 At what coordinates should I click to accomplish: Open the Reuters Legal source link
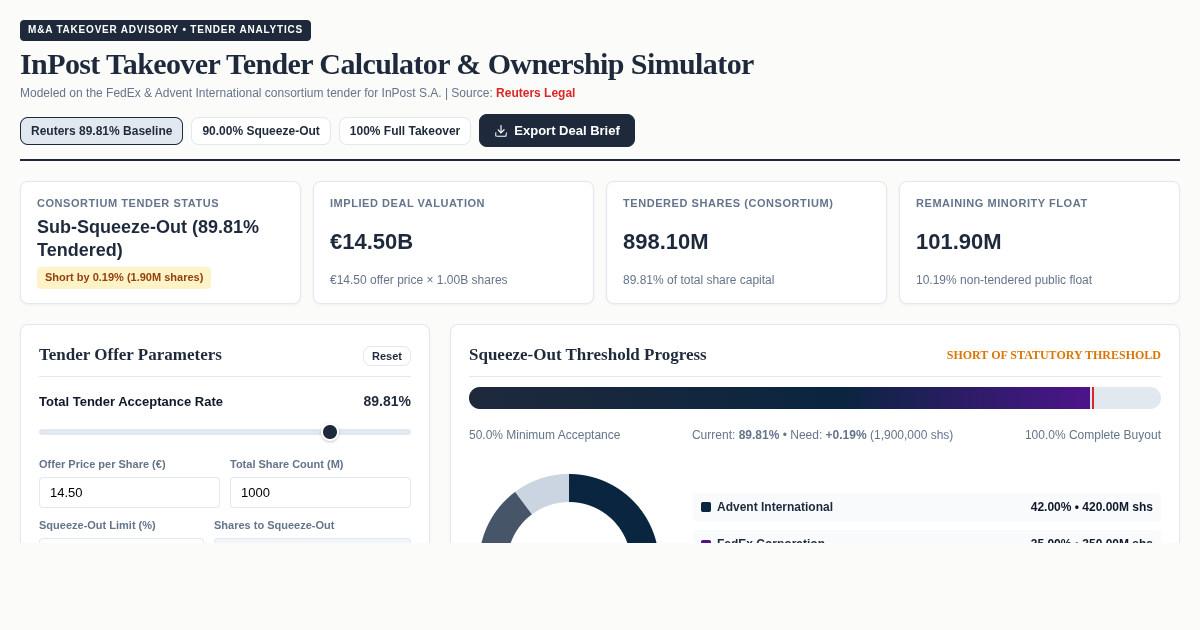click(x=535, y=93)
